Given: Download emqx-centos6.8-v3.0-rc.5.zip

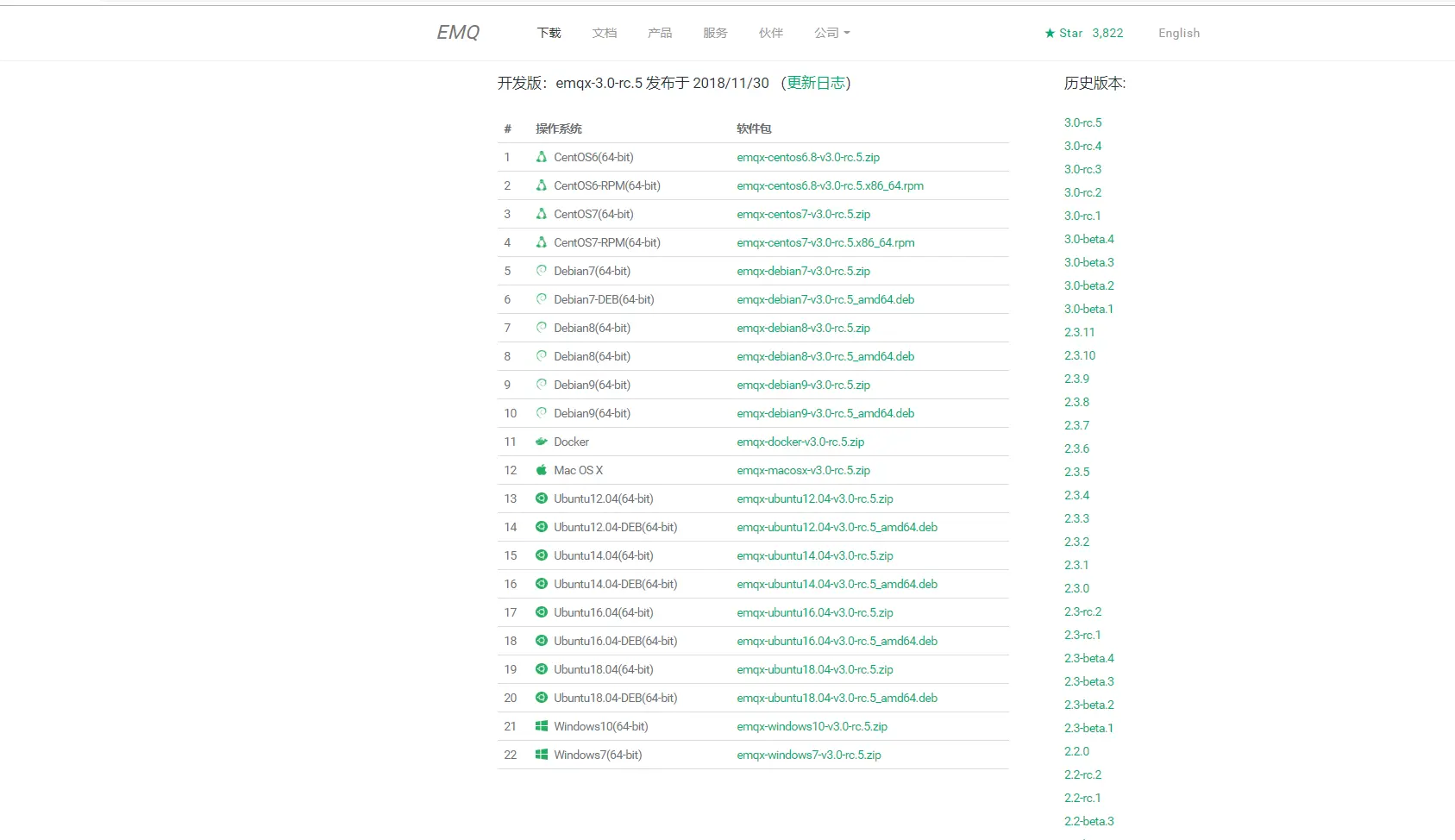Looking at the screenshot, I should 808,157.
